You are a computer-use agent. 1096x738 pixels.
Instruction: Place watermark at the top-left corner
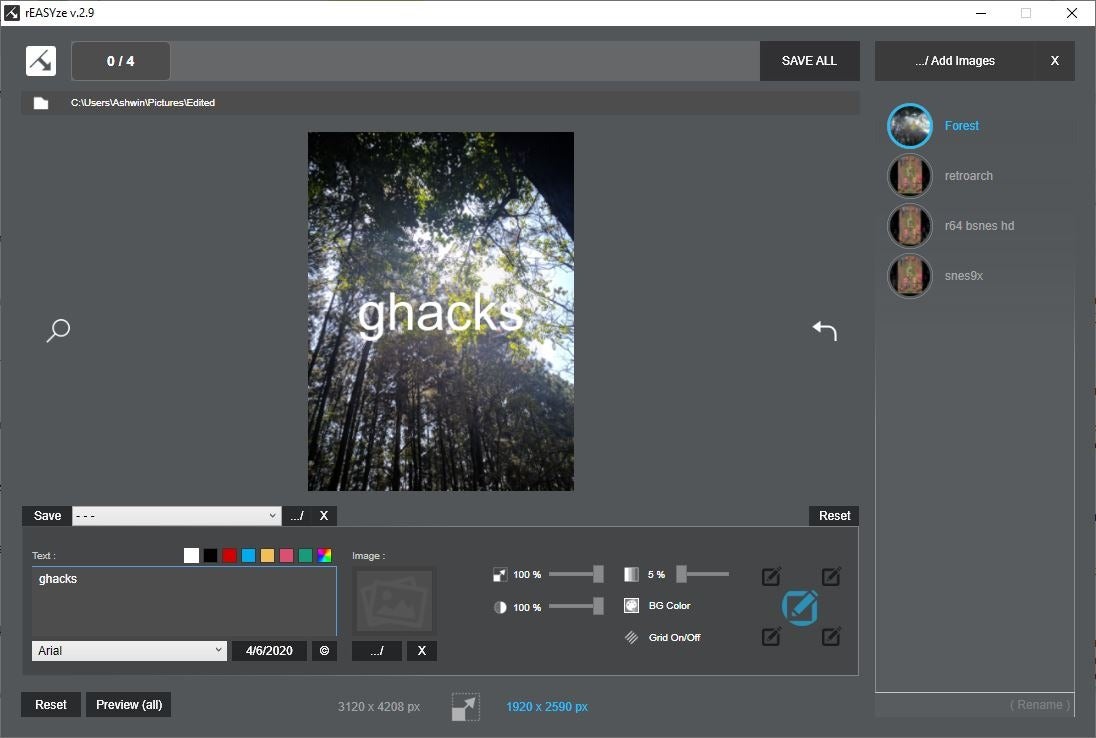coord(771,577)
